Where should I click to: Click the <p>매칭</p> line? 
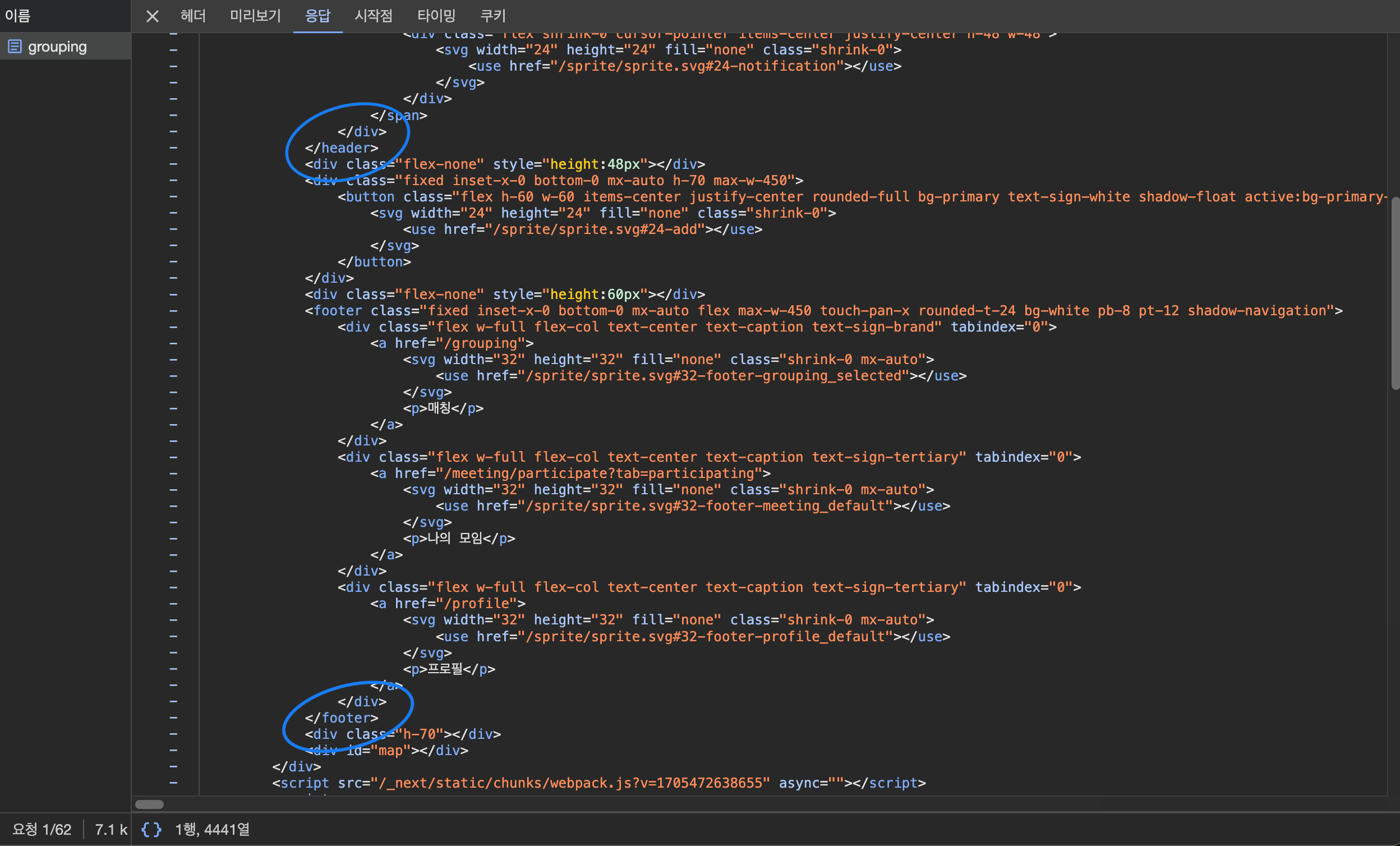(x=443, y=408)
